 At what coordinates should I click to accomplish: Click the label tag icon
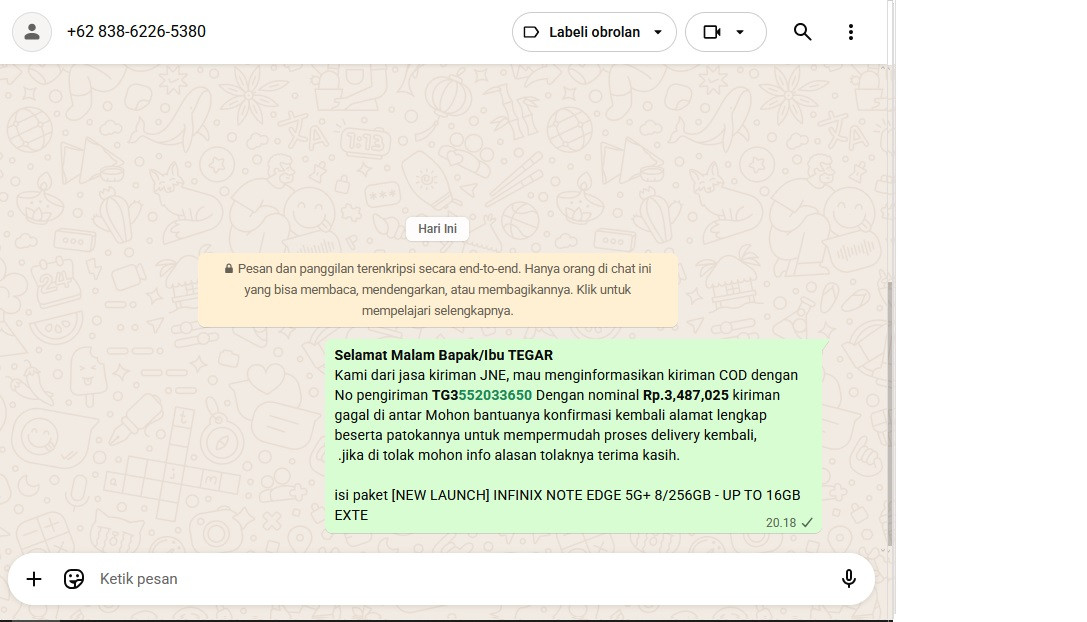[x=531, y=32]
